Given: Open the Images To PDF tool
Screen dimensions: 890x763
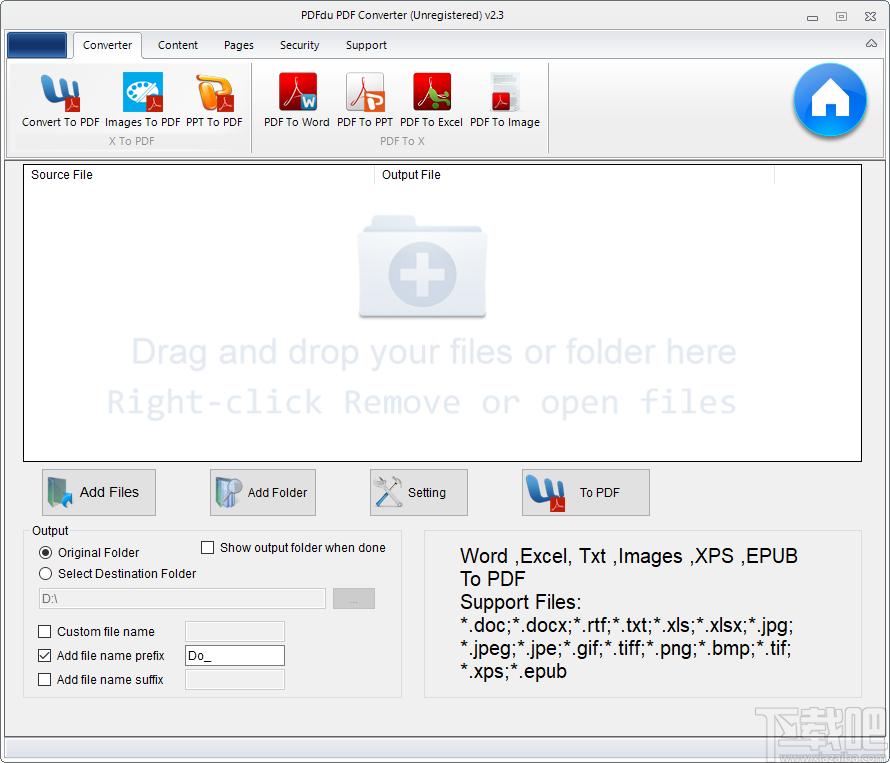Looking at the screenshot, I should [142, 100].
